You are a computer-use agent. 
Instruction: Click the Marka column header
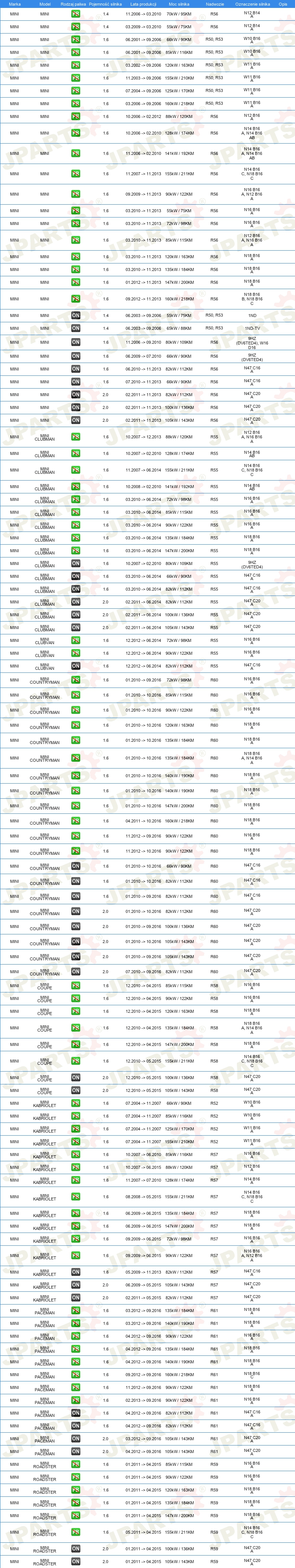tap(15, 4)
